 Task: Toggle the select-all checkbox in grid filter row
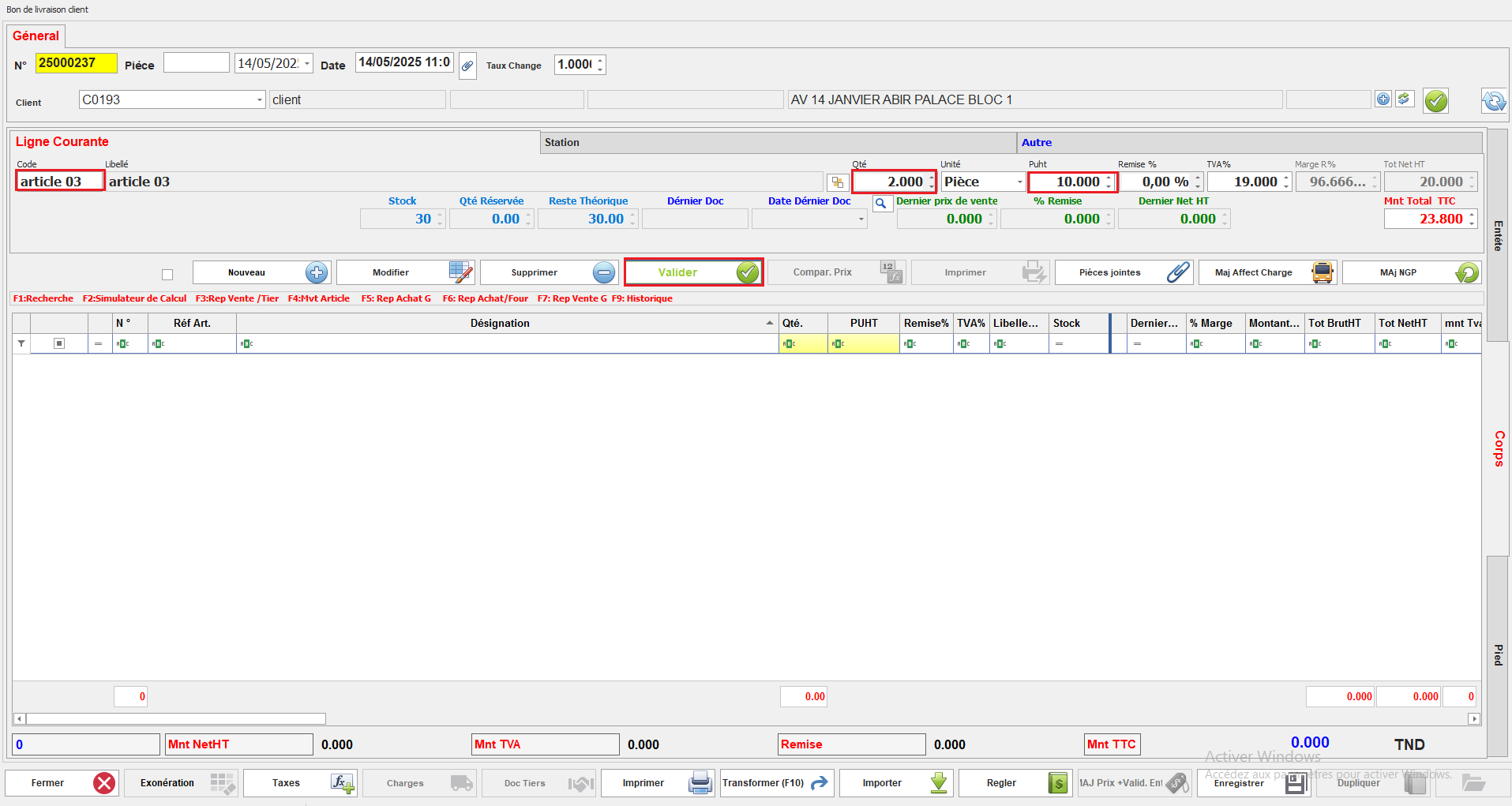point(58,343)
